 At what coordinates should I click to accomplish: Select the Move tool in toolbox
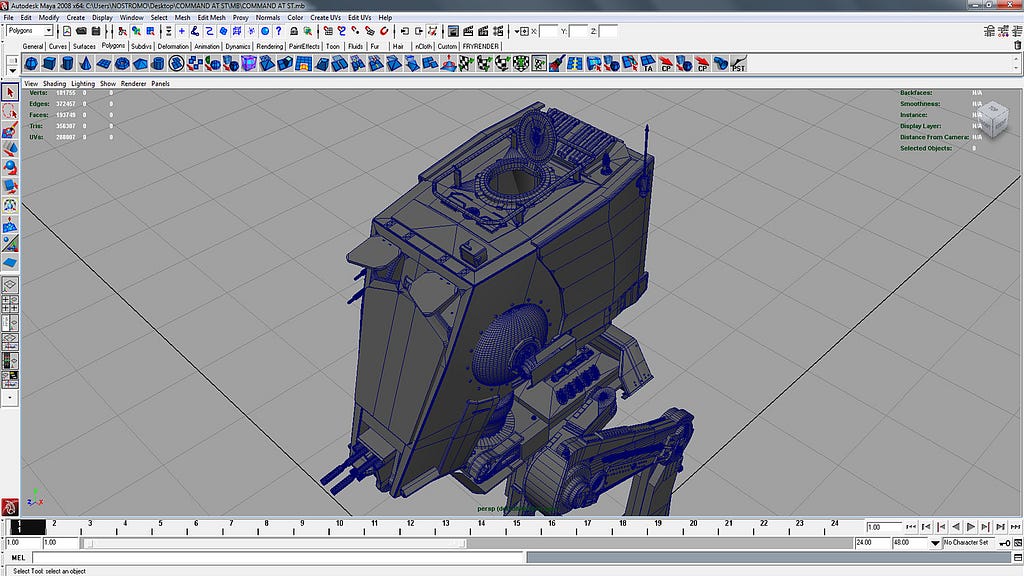tap(10, 149)
